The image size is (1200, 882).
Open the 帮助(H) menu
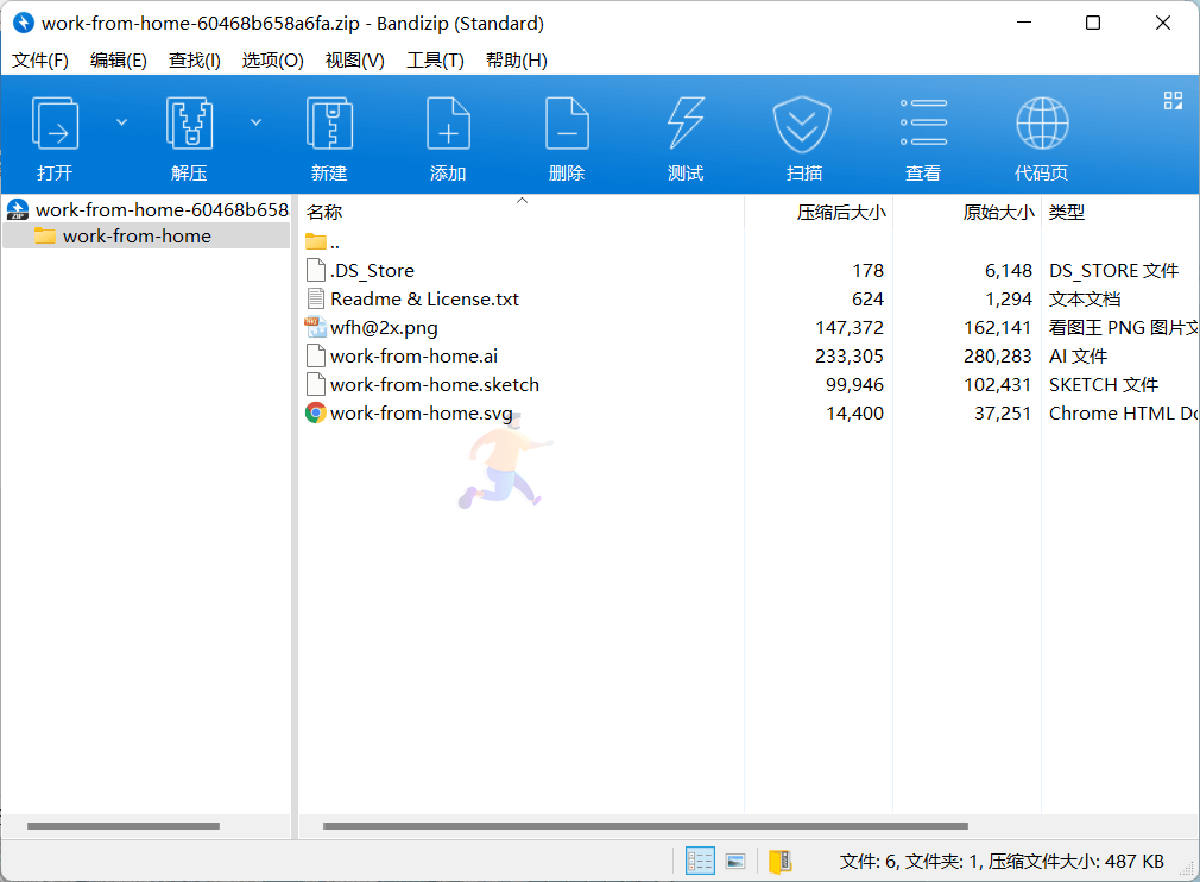pos(516,60)
